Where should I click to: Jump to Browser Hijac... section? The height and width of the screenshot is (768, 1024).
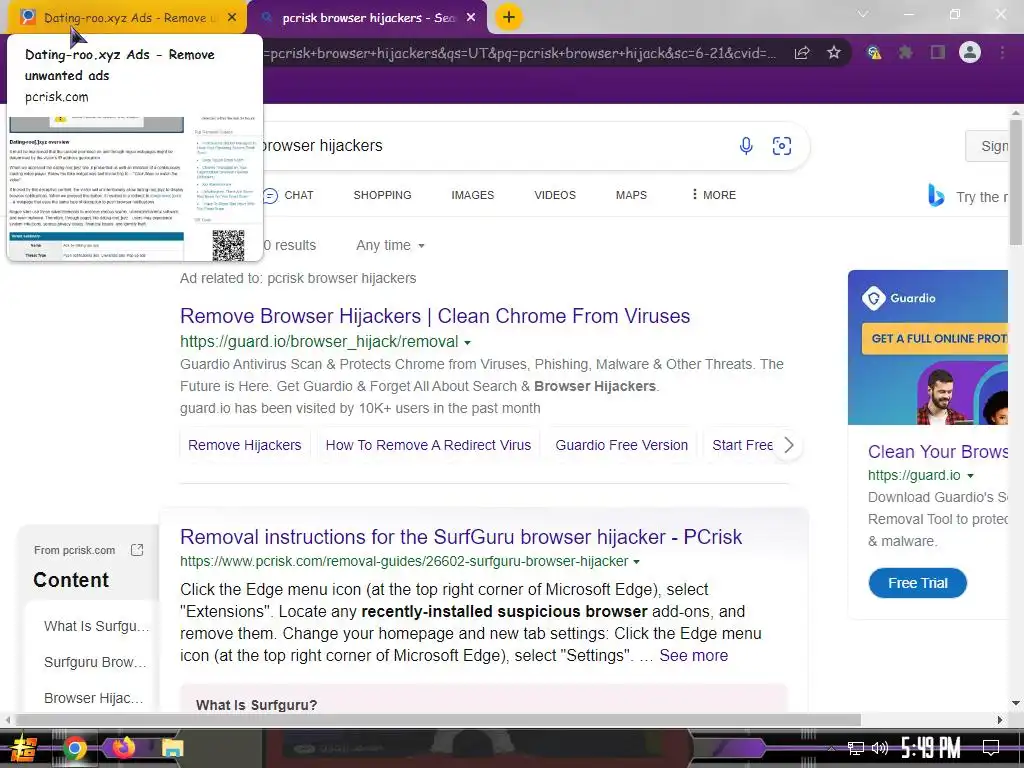pos(93,698)
